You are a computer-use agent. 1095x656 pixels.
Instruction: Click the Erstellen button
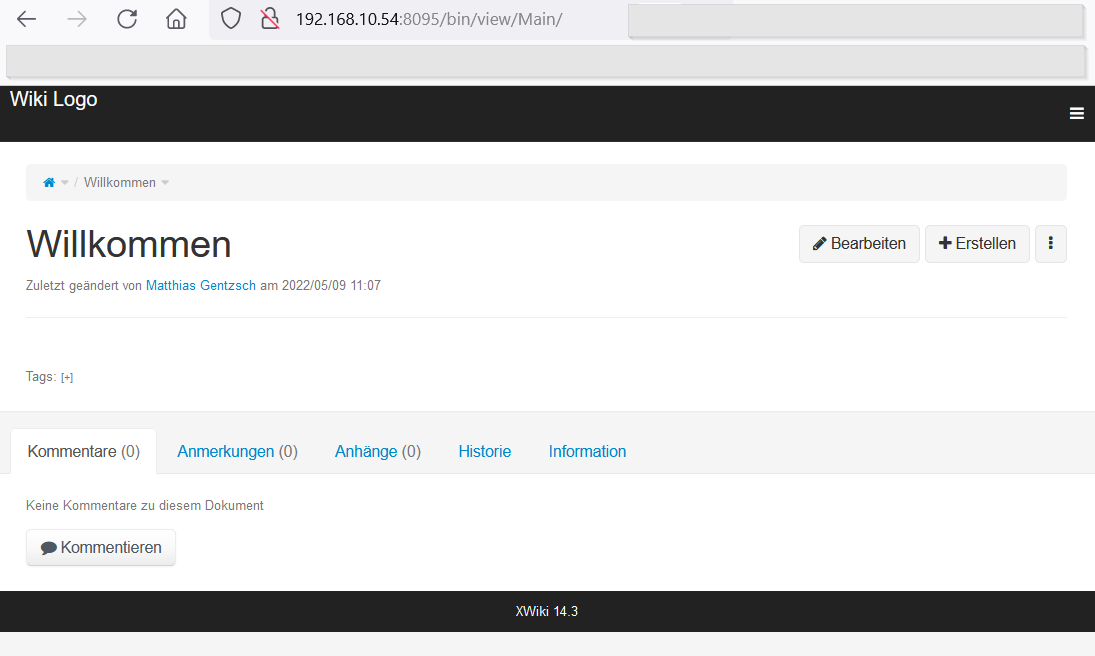[977, 244]
